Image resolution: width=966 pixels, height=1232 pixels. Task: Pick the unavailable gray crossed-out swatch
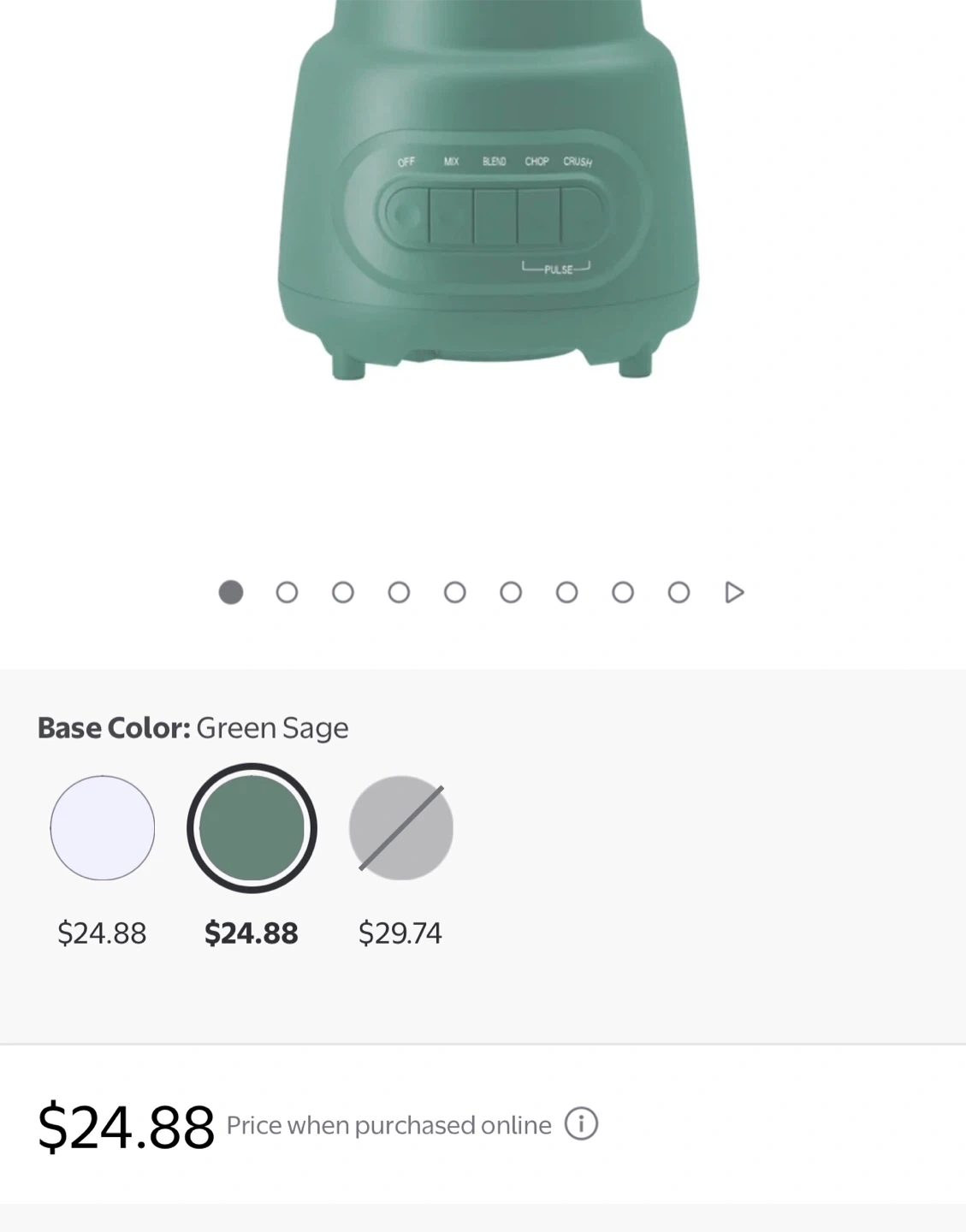click(400, 827)
